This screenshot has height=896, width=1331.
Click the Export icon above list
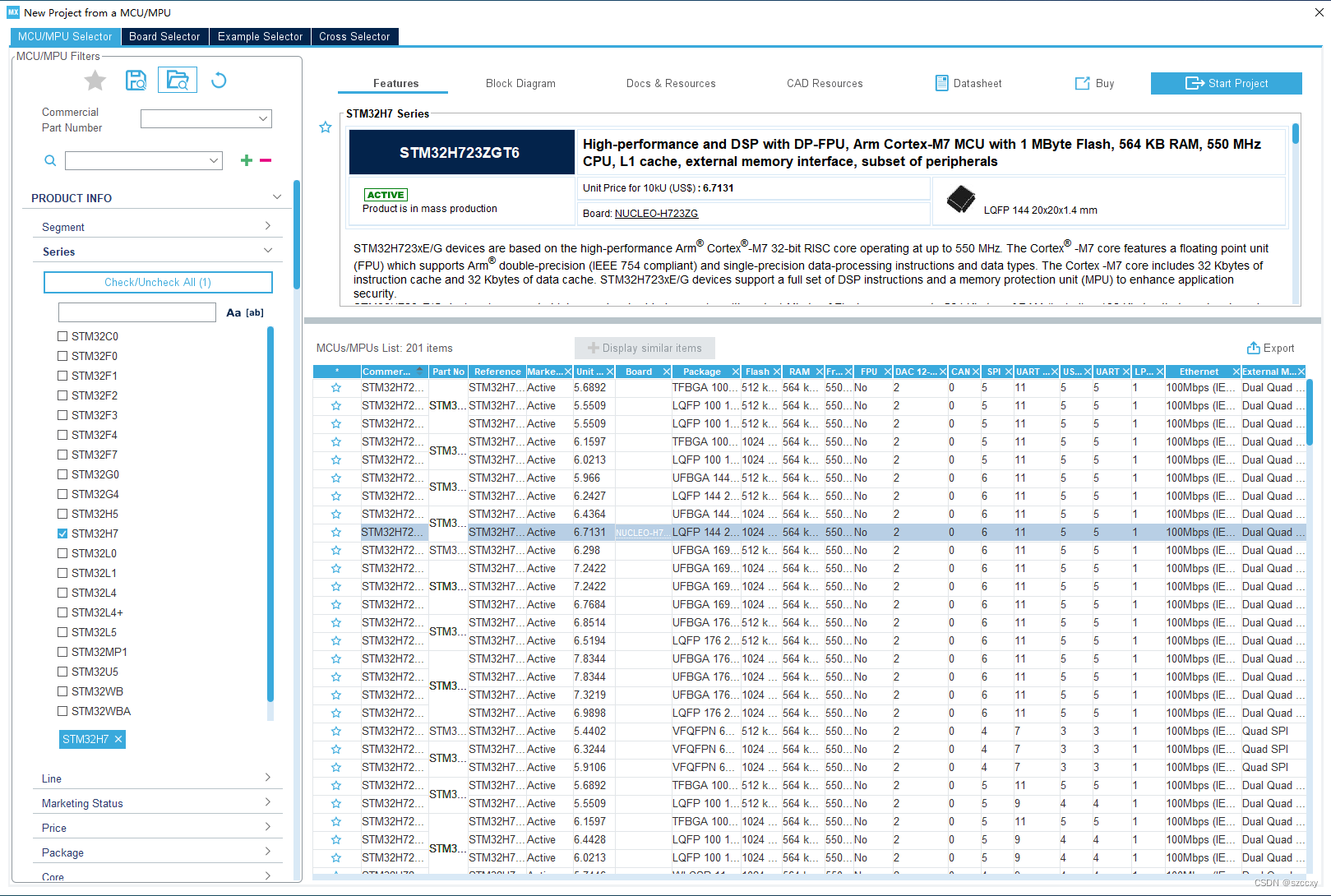coord(1254,348)
